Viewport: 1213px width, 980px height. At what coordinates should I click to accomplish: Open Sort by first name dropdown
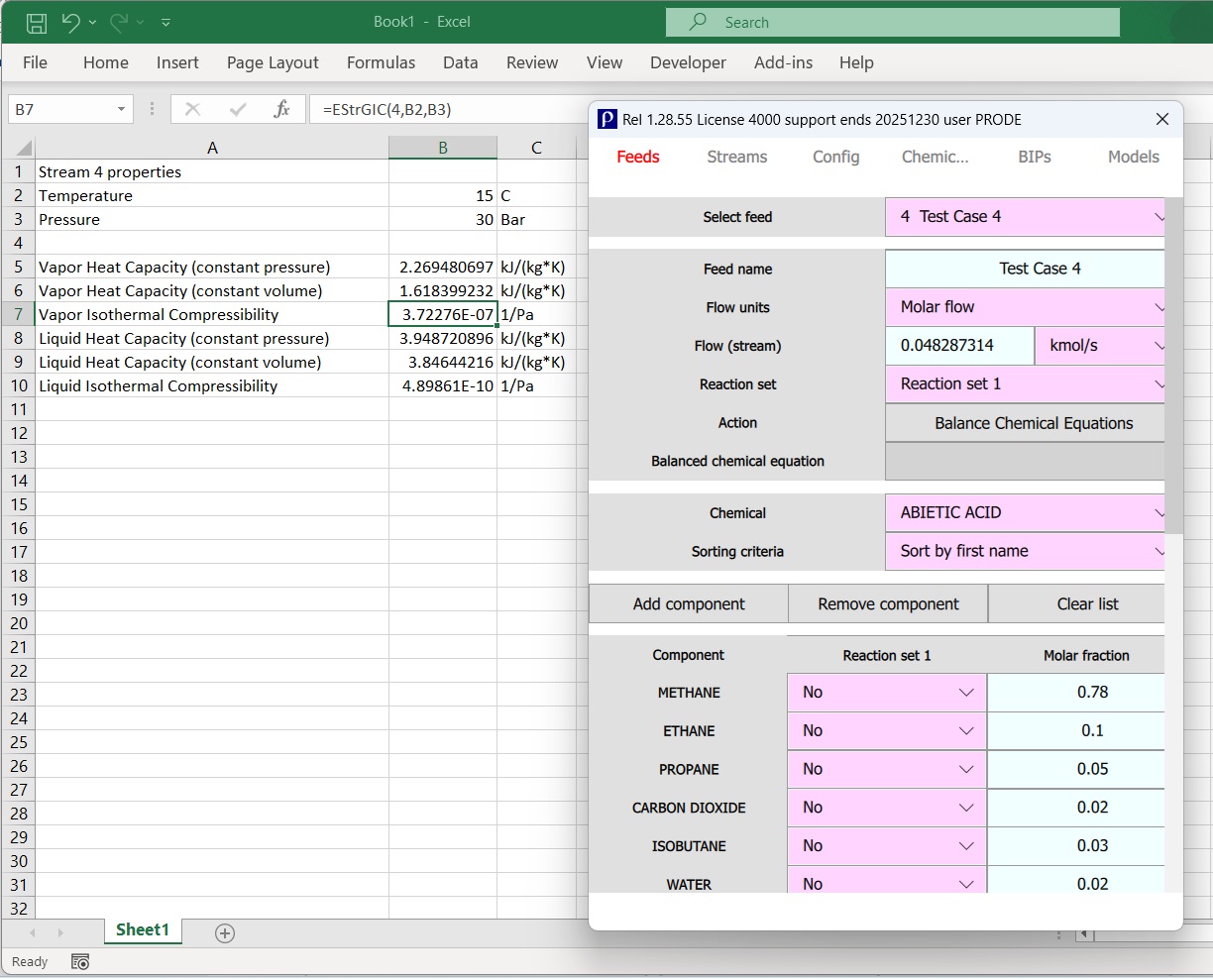pos(1025,552)
